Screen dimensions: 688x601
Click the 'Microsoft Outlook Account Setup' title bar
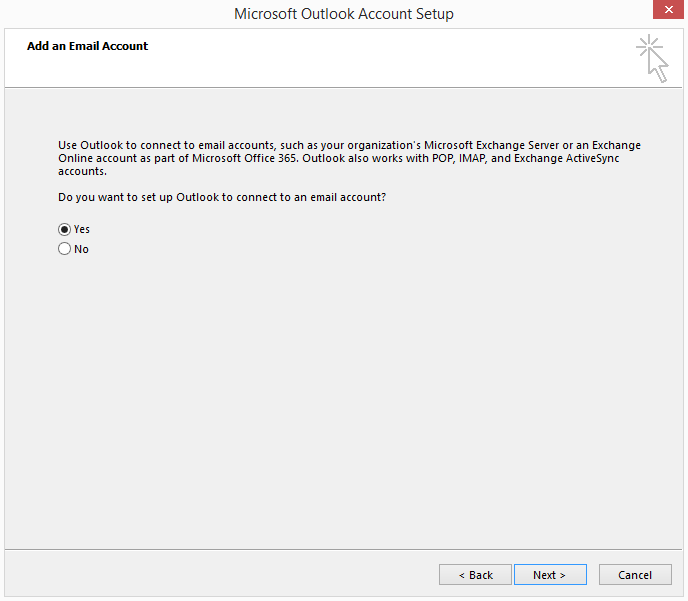pos(343,14)
